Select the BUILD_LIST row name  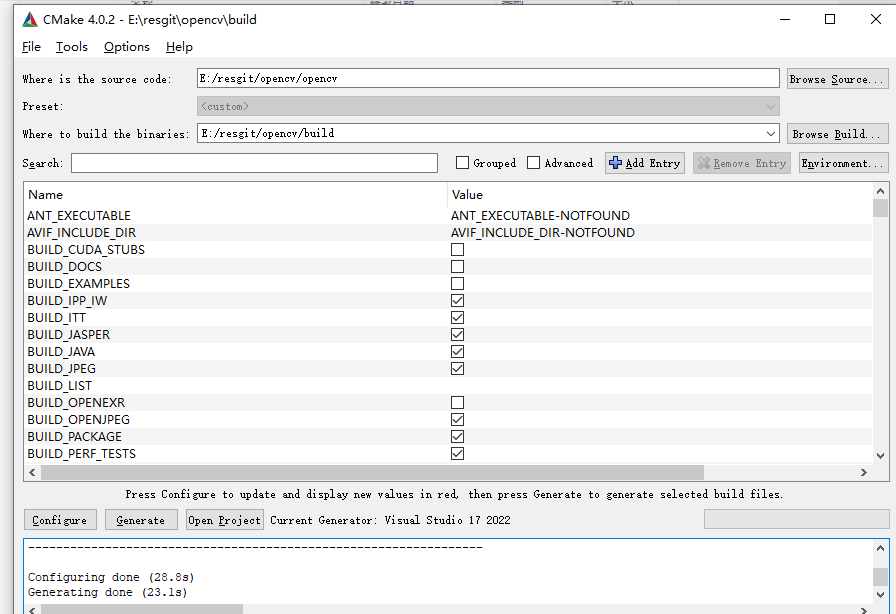[59, 386]
